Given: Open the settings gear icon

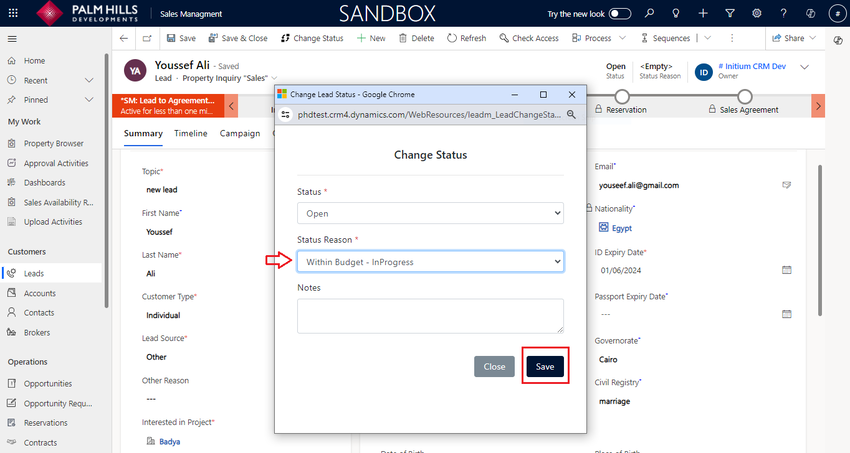Looking at the screenshot, I should (756, 13).
